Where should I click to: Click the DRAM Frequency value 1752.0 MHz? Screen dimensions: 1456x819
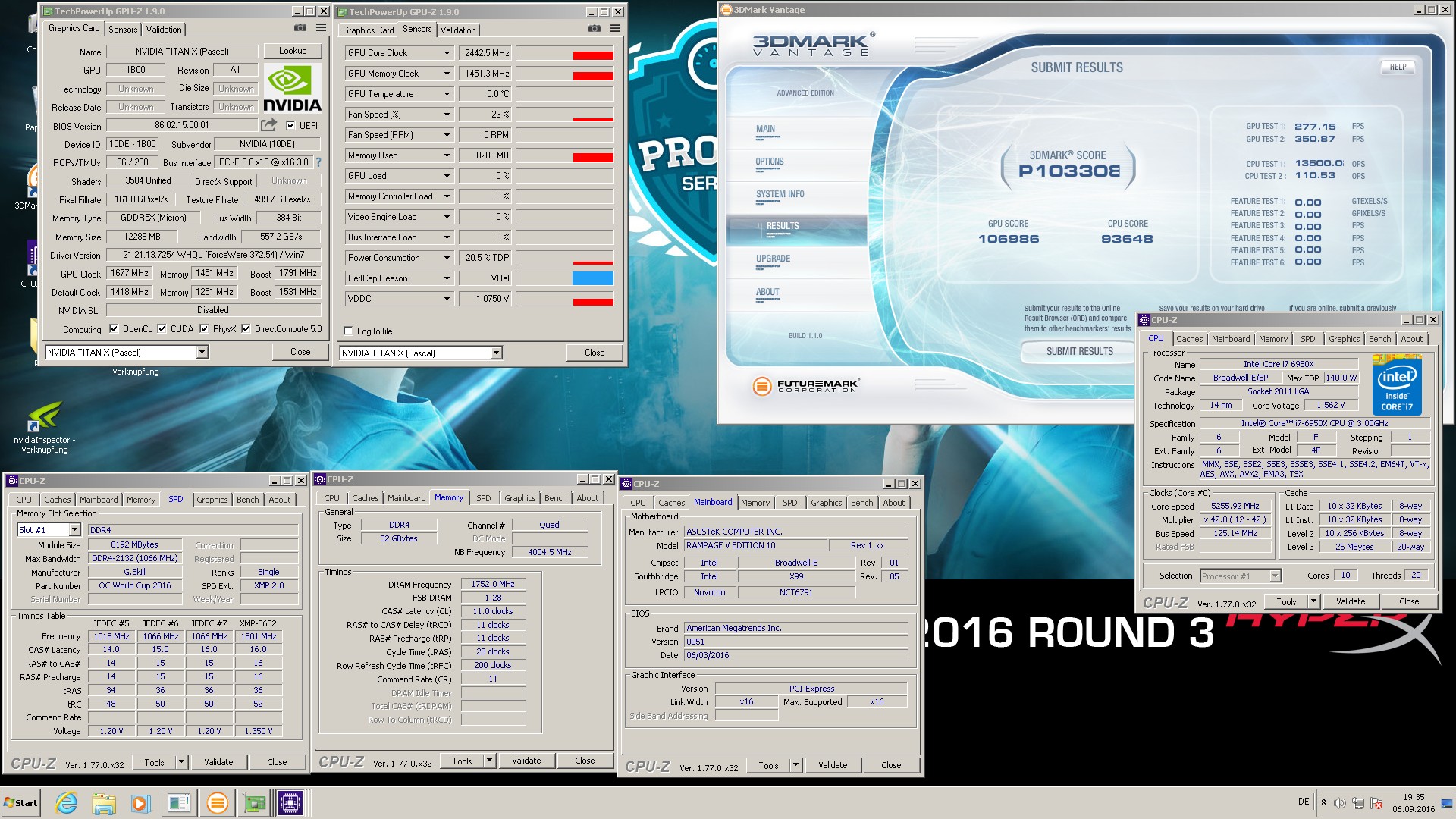point(493,585)
